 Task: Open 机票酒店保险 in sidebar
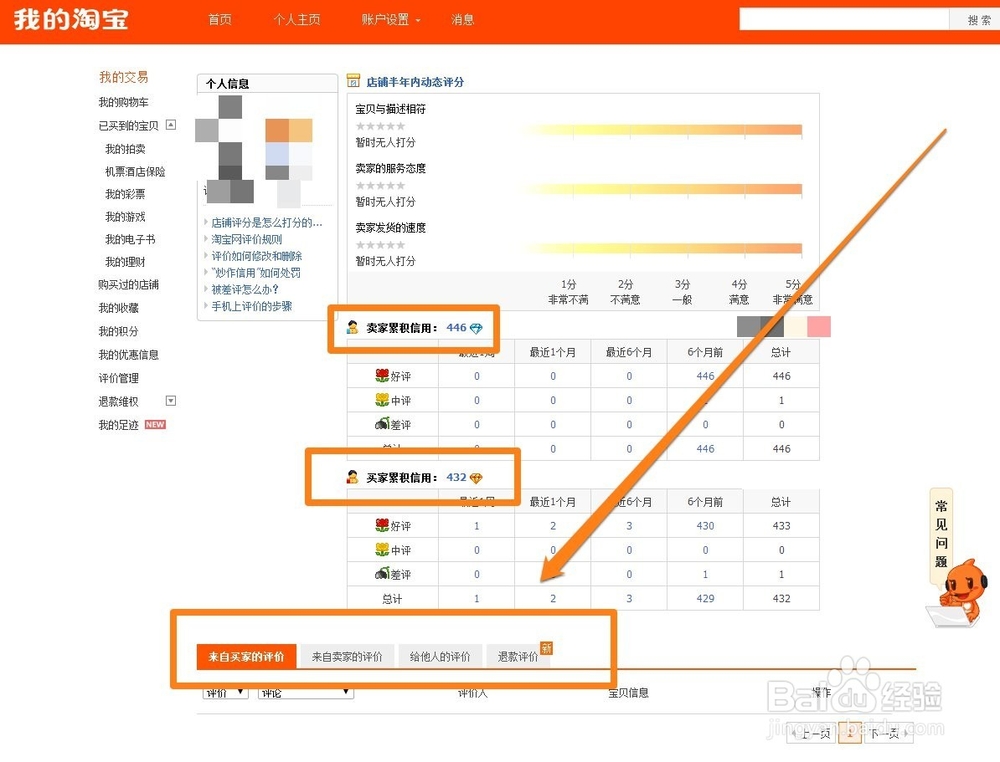tap(135, 172)
